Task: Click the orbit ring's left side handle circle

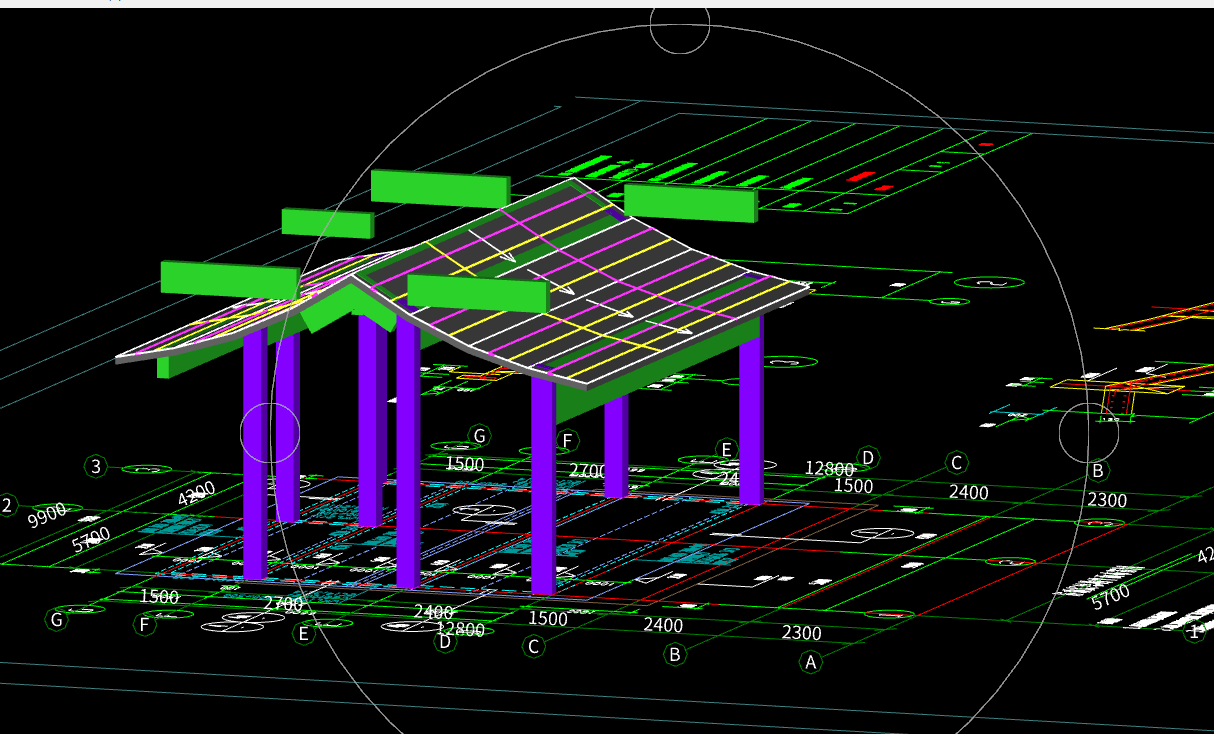Action: (x=270, y=433)
